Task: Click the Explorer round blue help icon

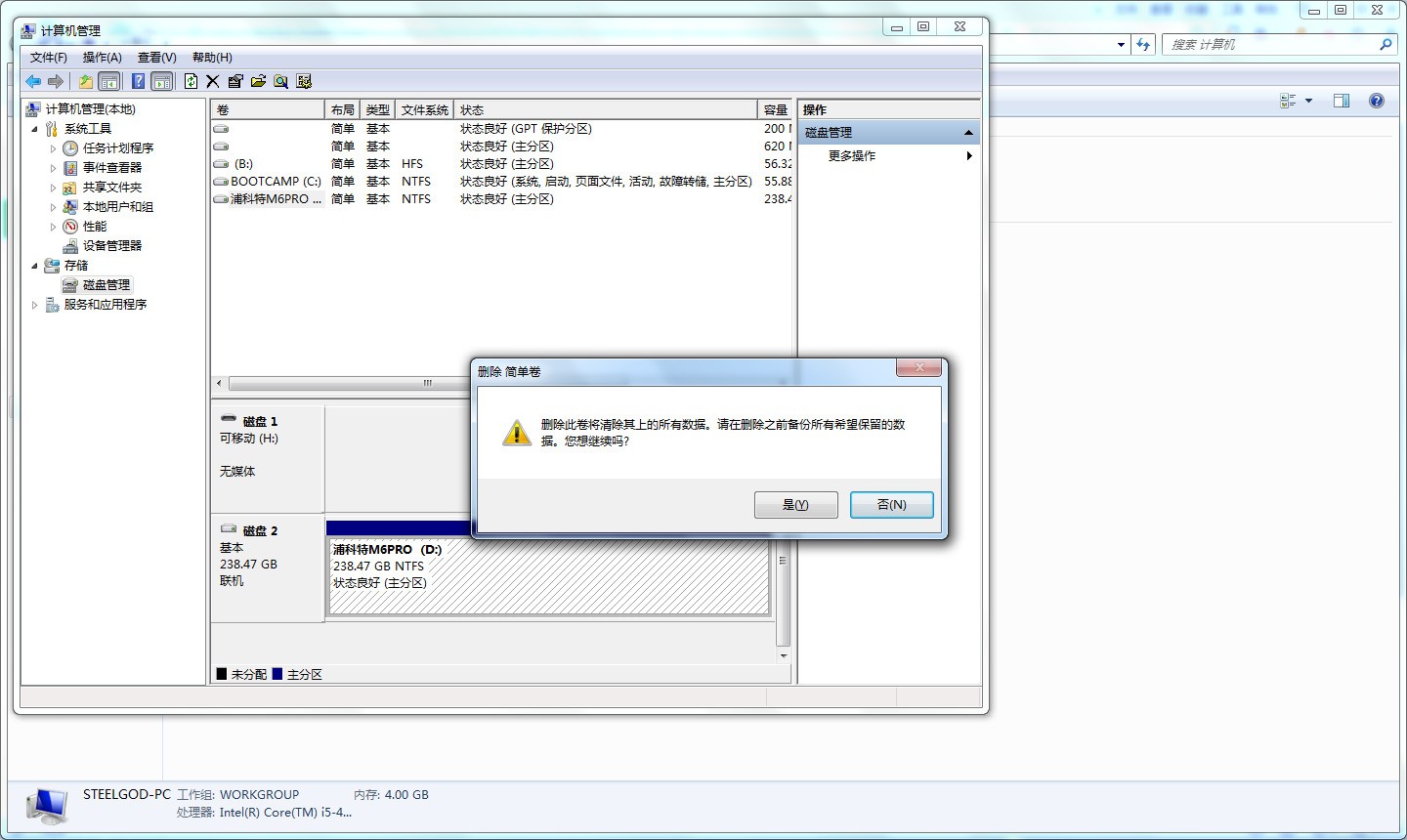Action: click(x=1377, y=101)
